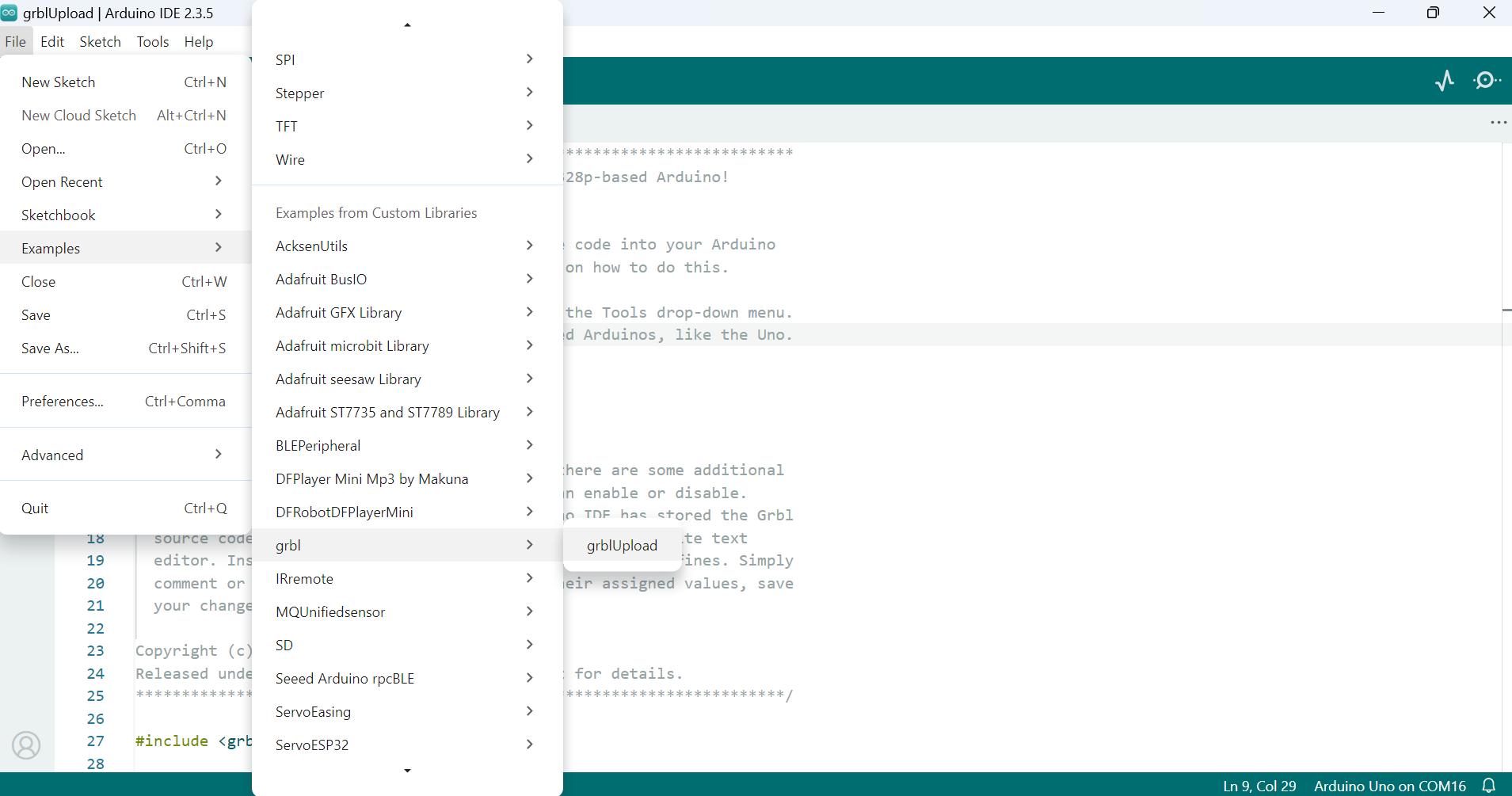Open the Sketch menu
1512x796 pixels.
click(x=100, y=42)
